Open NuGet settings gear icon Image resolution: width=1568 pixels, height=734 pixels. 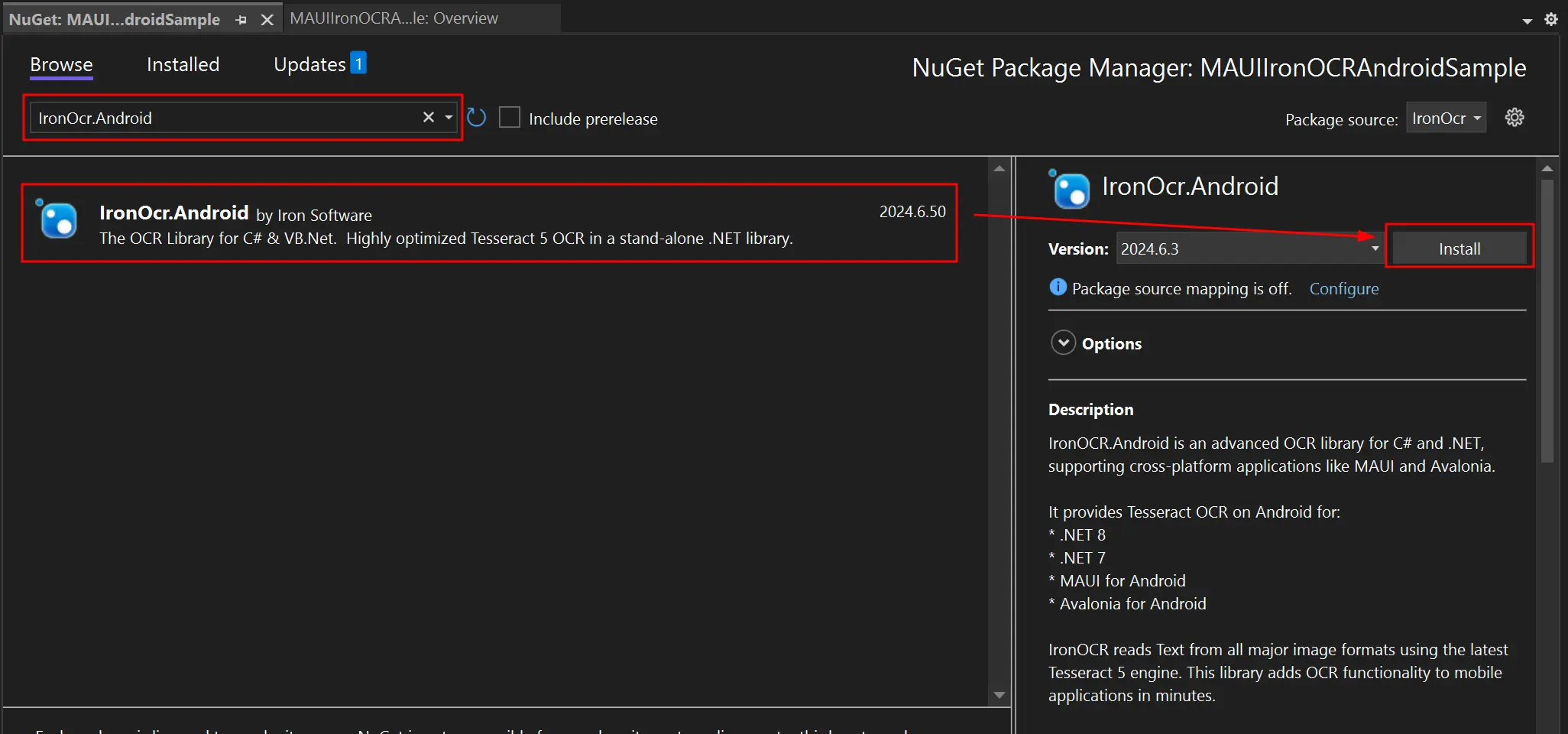coord(1514,118)
